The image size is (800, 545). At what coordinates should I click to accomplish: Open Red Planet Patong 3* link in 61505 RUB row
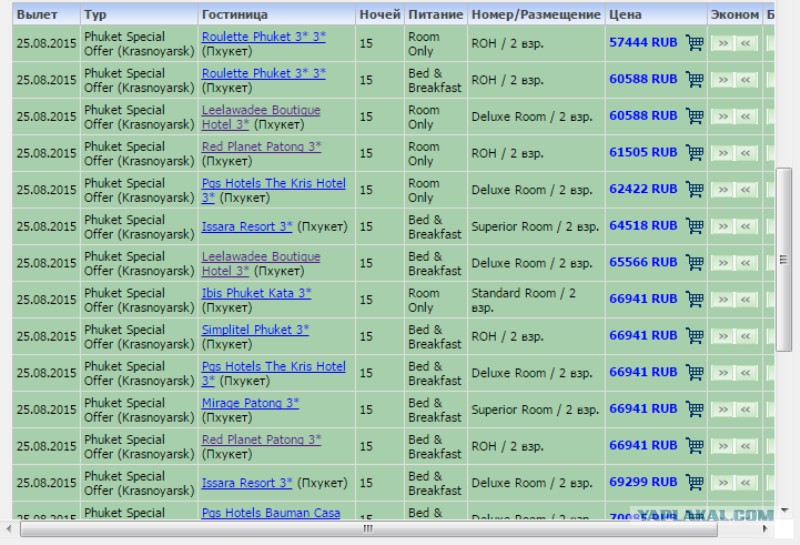[x=261, y=147]
